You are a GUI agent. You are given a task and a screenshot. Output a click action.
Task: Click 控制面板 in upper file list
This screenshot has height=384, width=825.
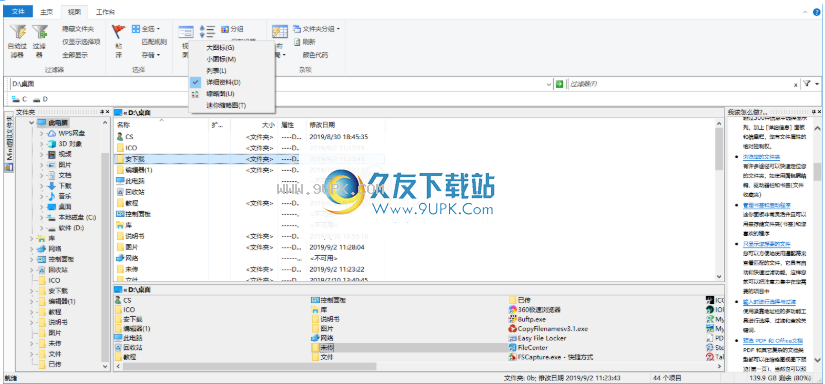click(134, 214)
